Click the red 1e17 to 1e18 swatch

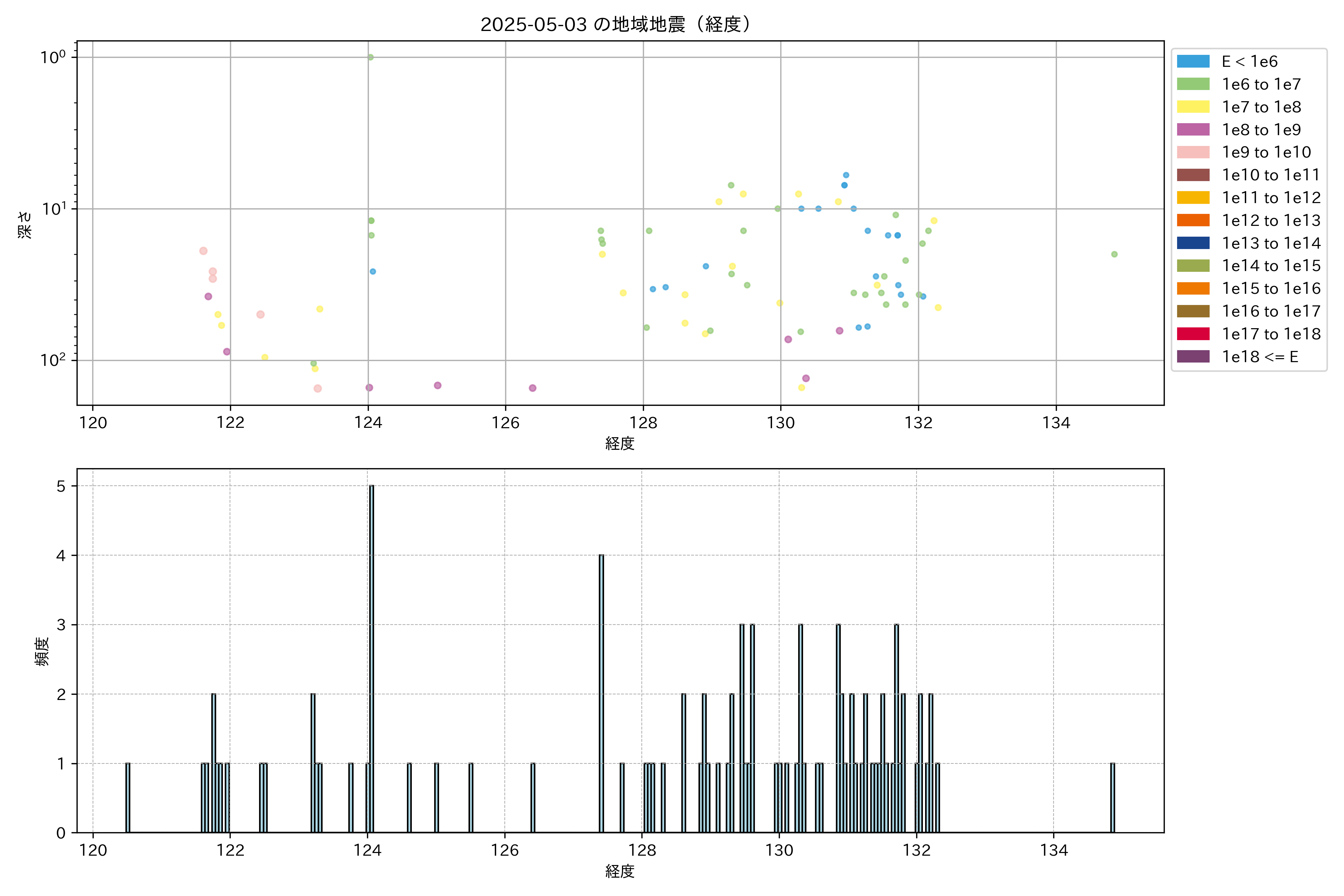[1193, 334]
